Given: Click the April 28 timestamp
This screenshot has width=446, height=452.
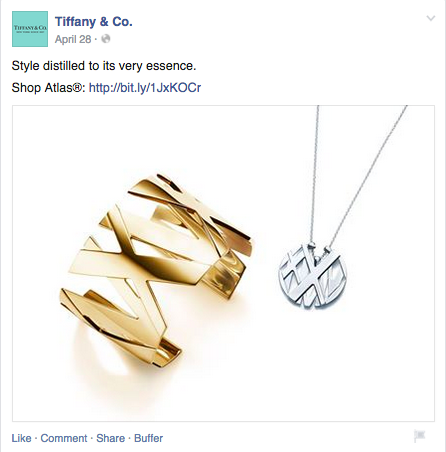Looking at the screenshot, I should tap(73, 39).
